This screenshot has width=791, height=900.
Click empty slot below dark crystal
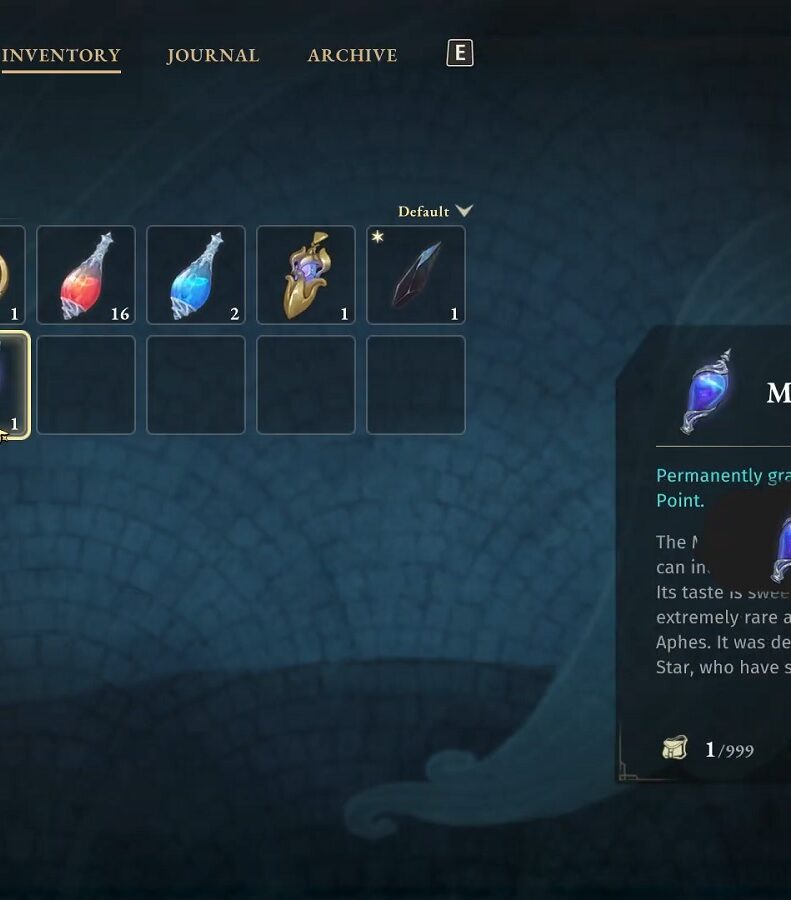pos(416,385)
